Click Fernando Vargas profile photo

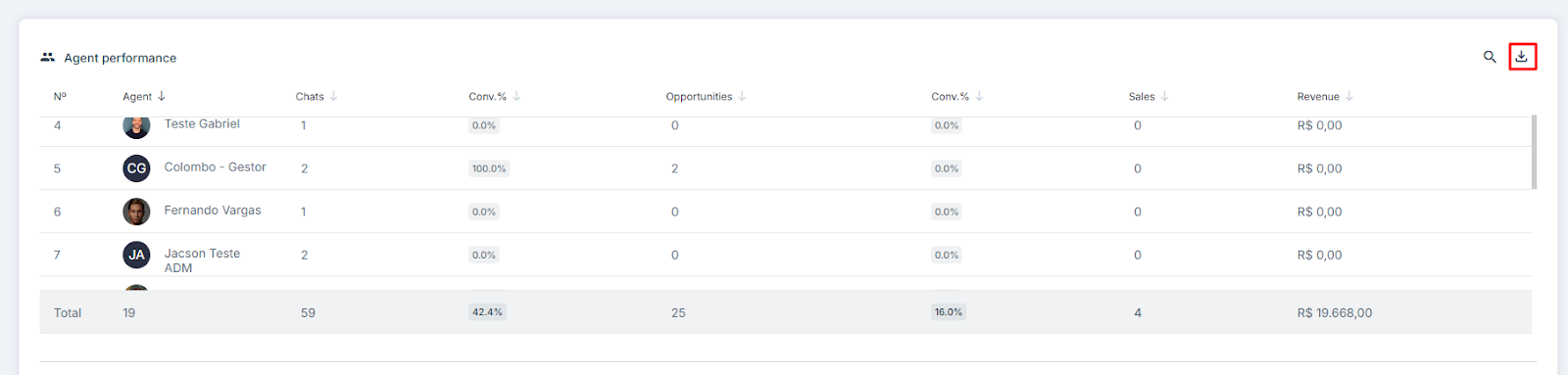point(136,211)
